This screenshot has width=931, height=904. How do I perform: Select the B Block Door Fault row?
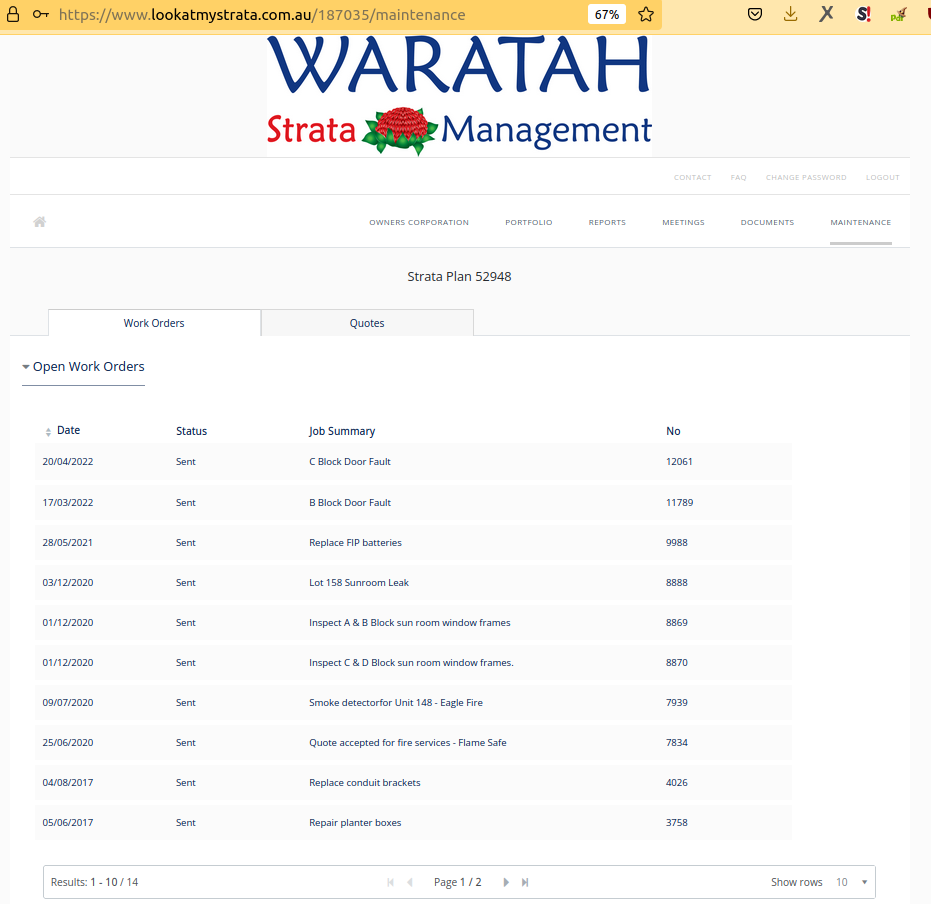tap(413, 503)
